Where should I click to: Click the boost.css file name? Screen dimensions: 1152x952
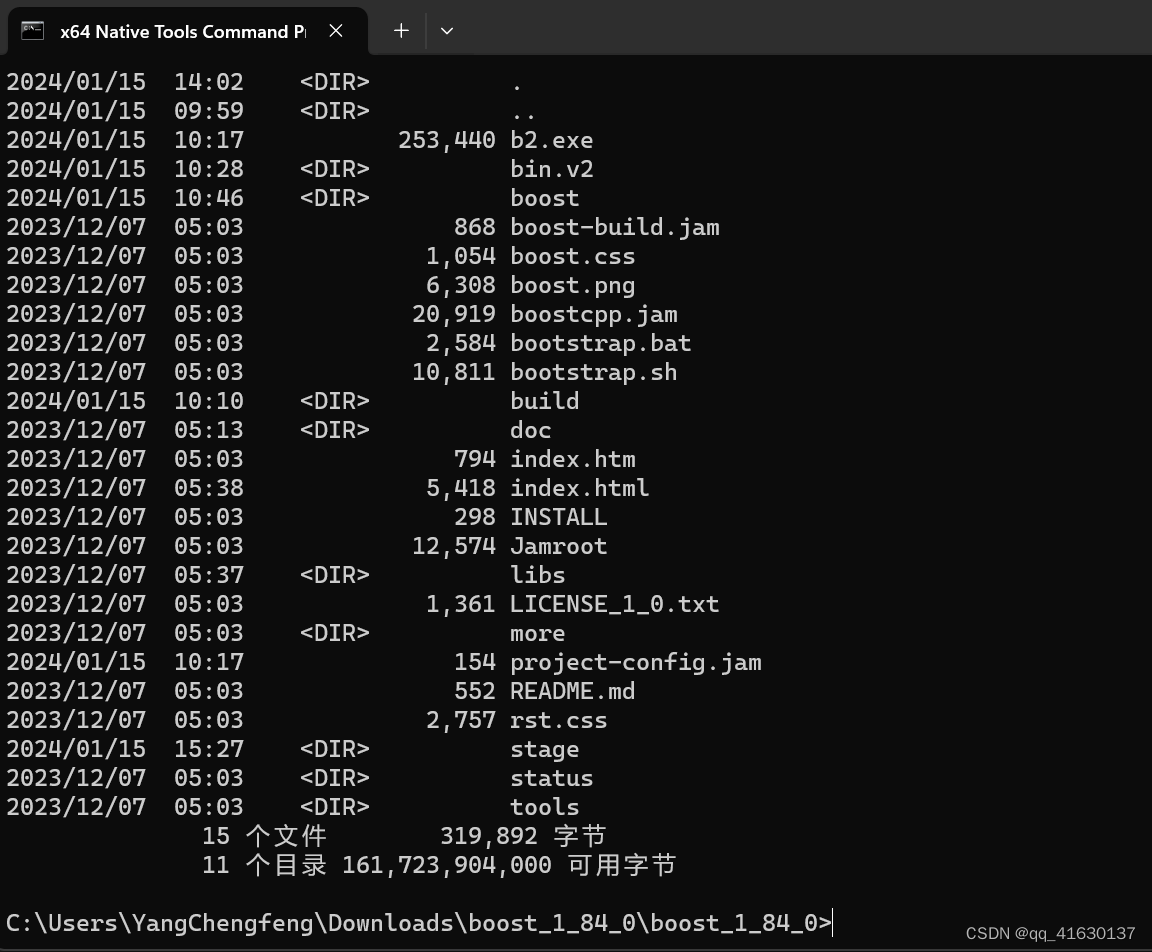(572, 256)
